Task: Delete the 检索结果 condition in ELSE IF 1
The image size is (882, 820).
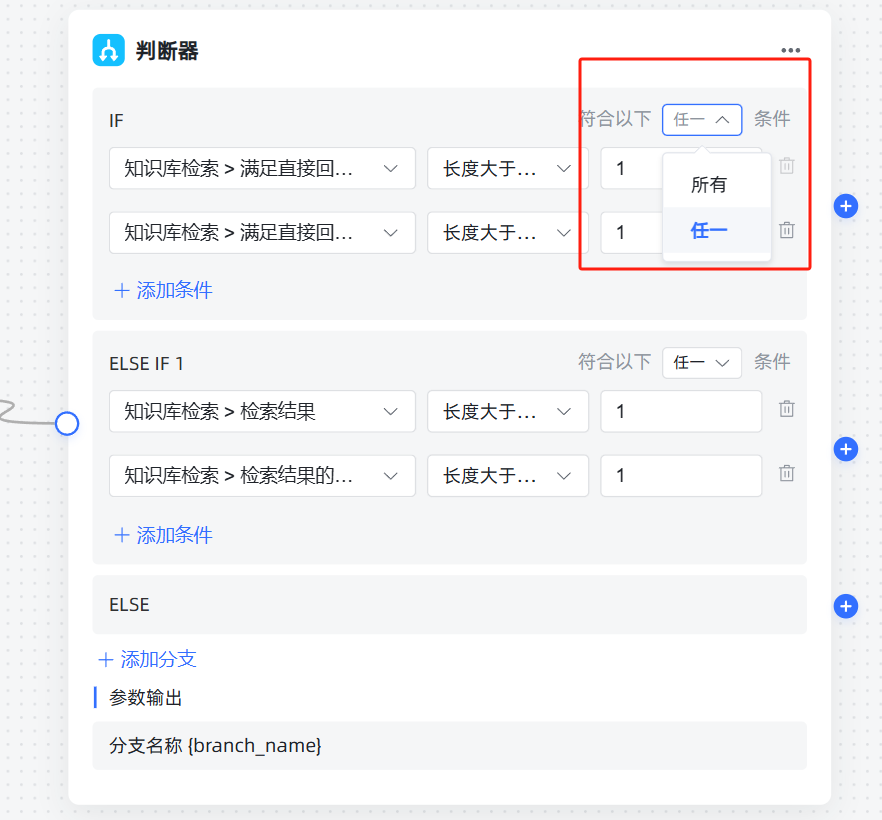Action: pyautogui.click(x=787, y=410)
